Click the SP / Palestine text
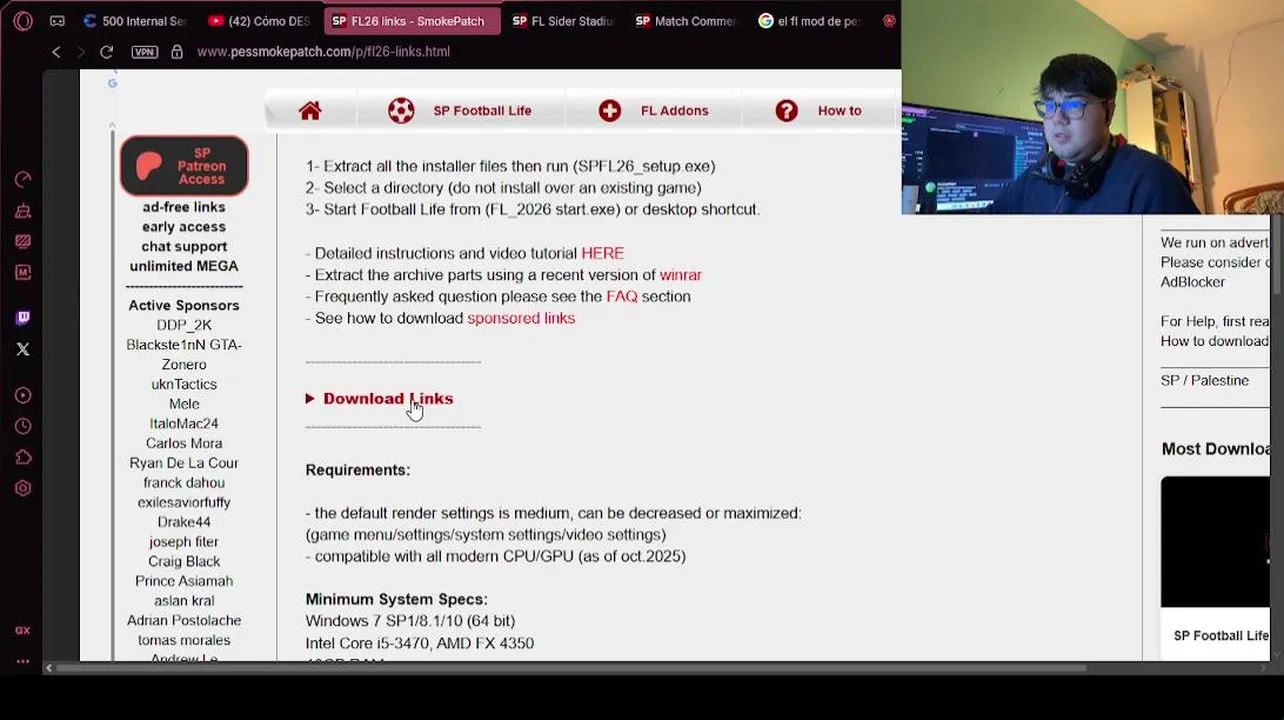The width and height of the screenshot is (1284, 720). coord(1204,381)
